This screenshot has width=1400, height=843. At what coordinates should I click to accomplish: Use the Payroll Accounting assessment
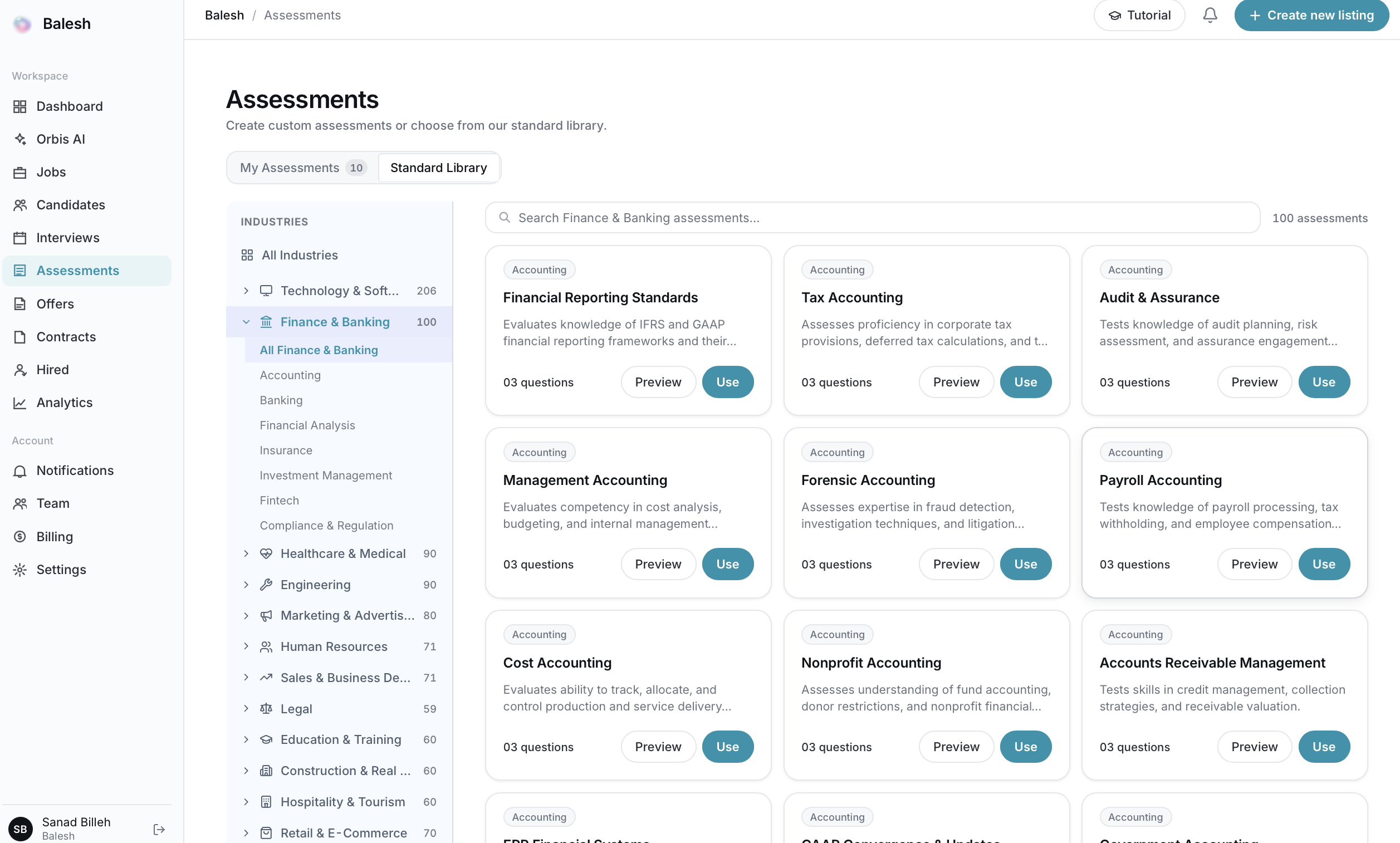click(x=1323, y=564)
